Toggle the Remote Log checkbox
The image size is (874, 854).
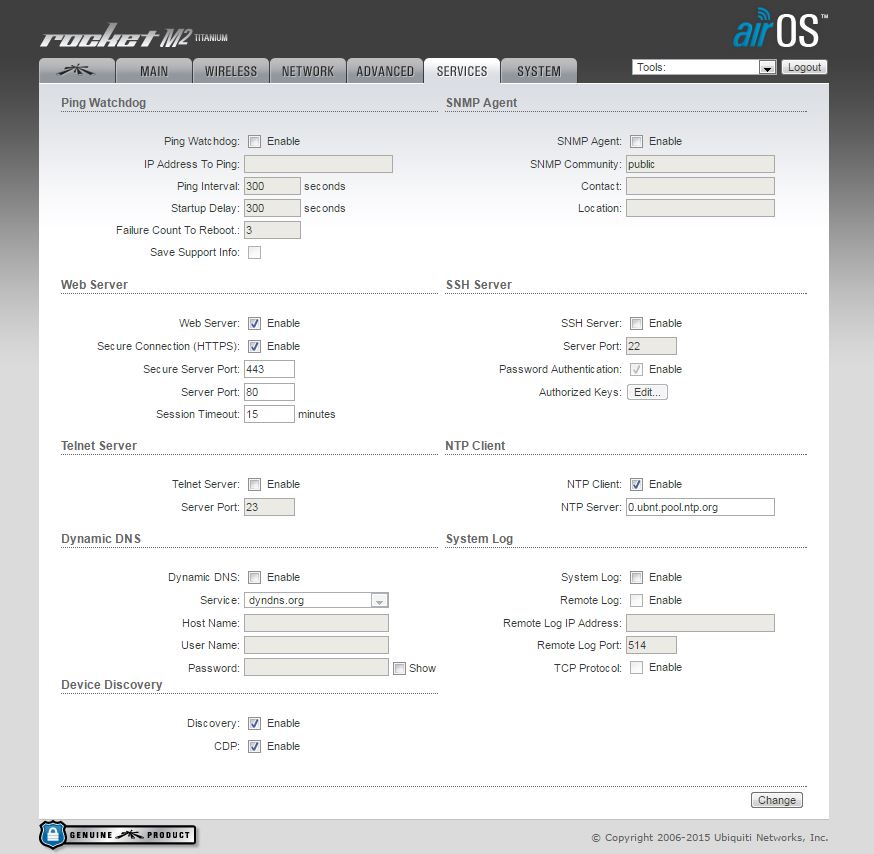pos(636,600)
